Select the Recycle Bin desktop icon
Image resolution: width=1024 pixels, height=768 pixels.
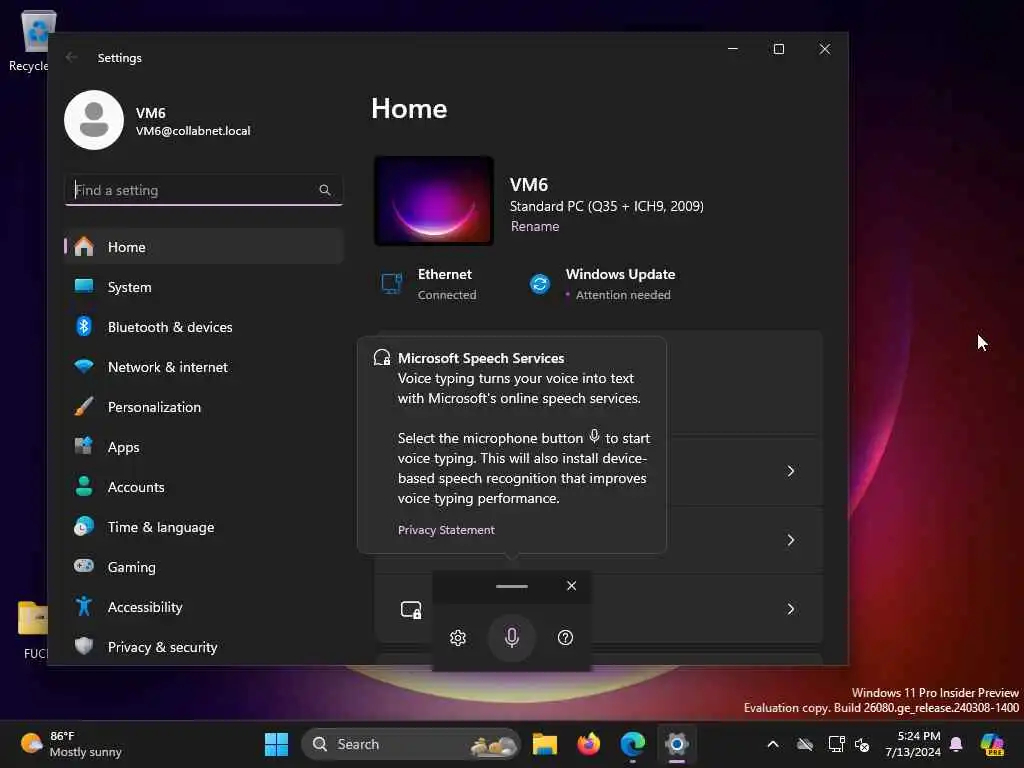point(31,40)
